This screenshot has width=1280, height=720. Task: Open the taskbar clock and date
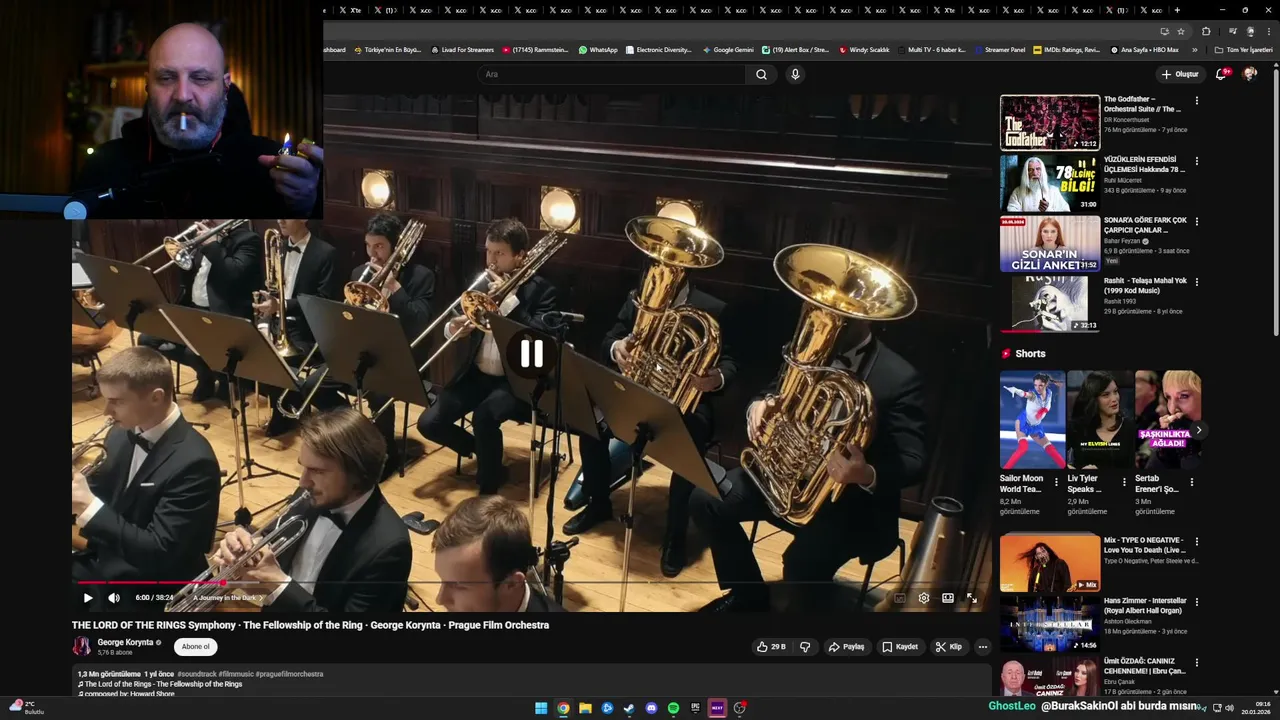coord(1258,708)
